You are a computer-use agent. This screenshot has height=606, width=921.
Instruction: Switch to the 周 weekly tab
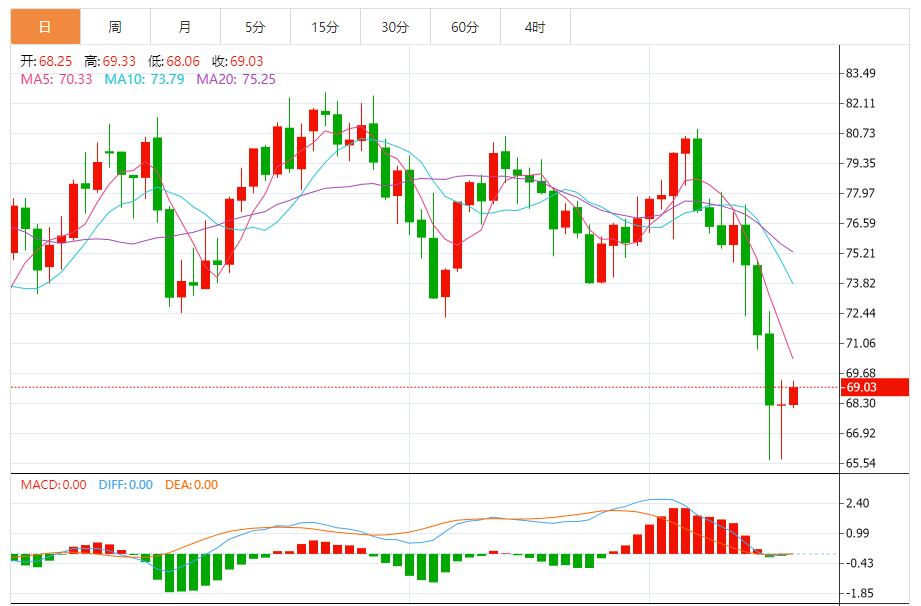(115, 27)
